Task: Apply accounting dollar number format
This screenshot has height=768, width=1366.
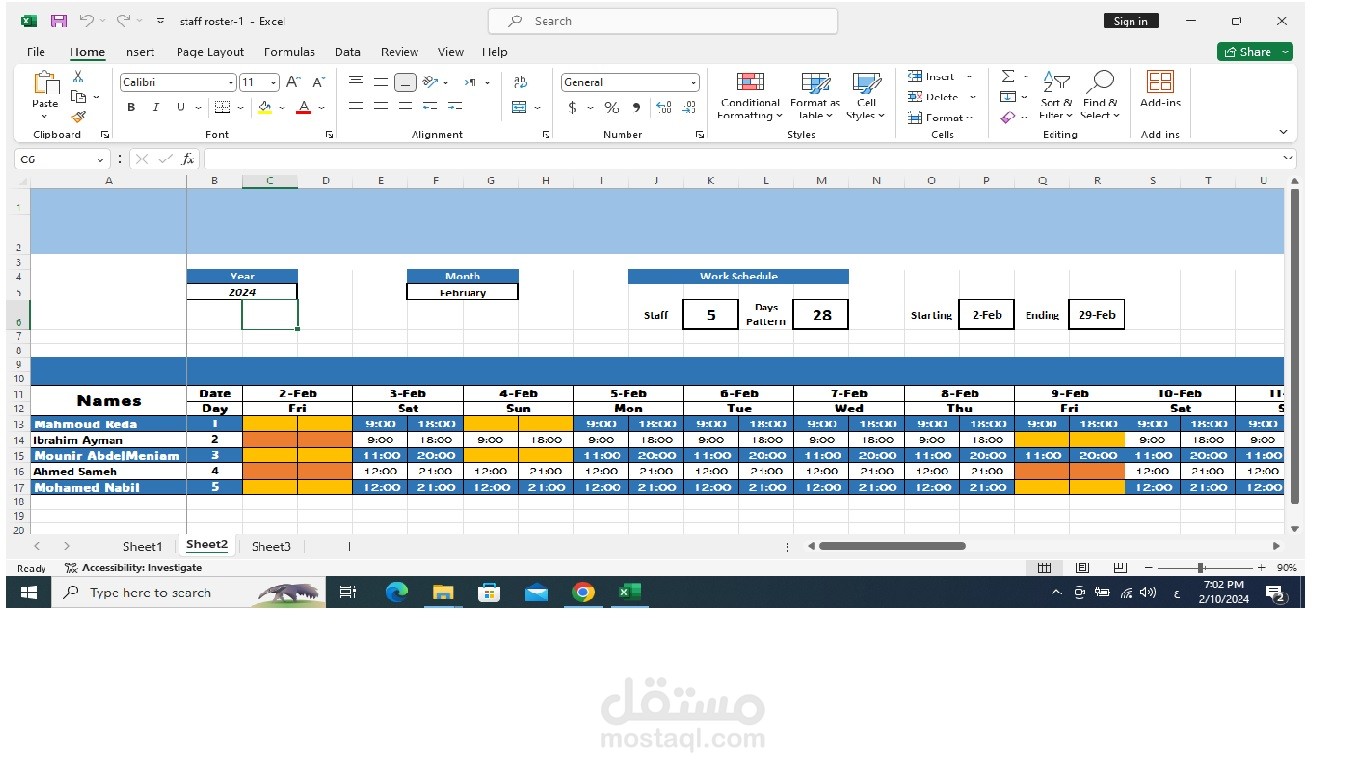Action: (572, 107)
